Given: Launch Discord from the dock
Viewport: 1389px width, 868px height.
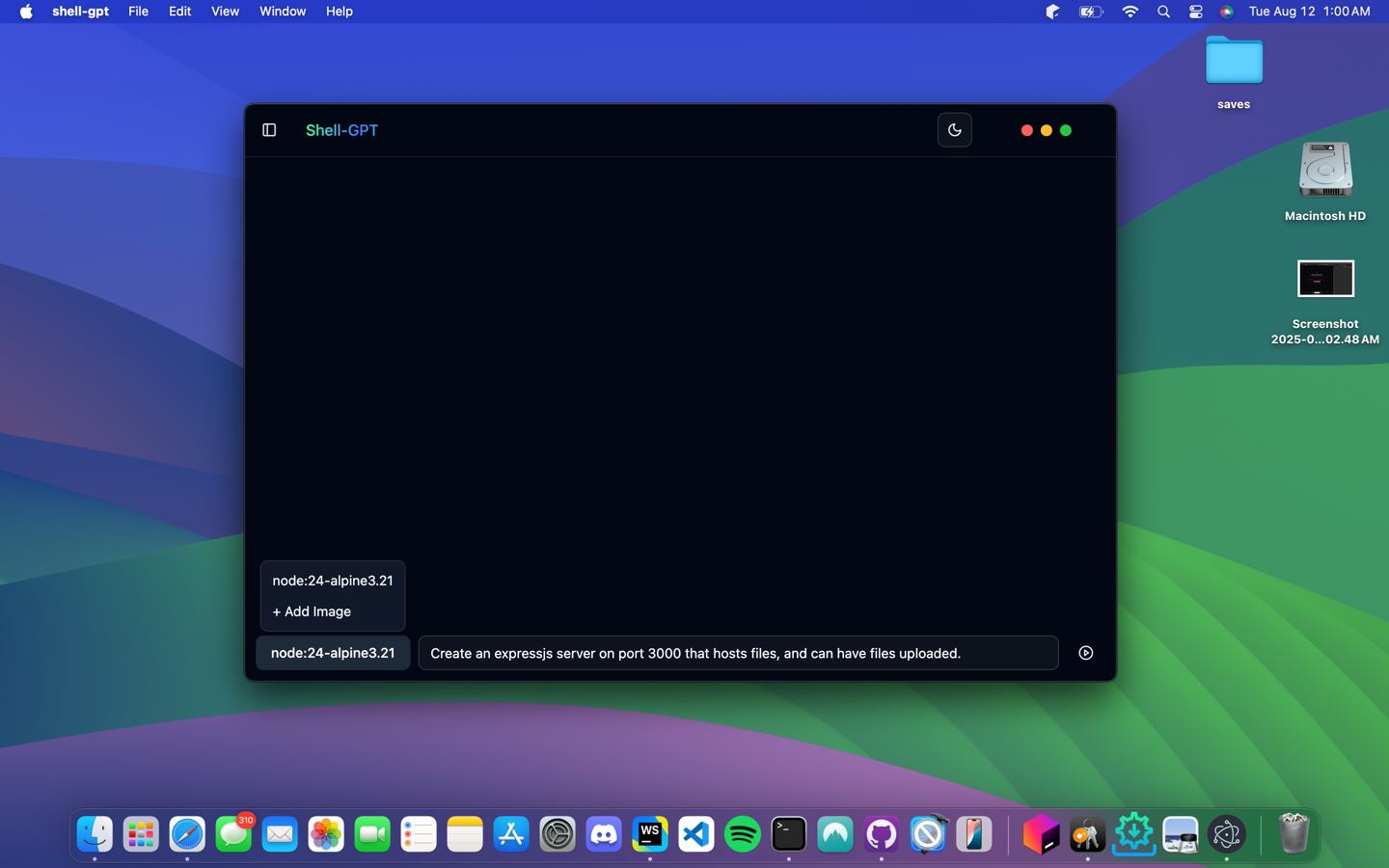Looking at the screenshot, I should 604,834.
